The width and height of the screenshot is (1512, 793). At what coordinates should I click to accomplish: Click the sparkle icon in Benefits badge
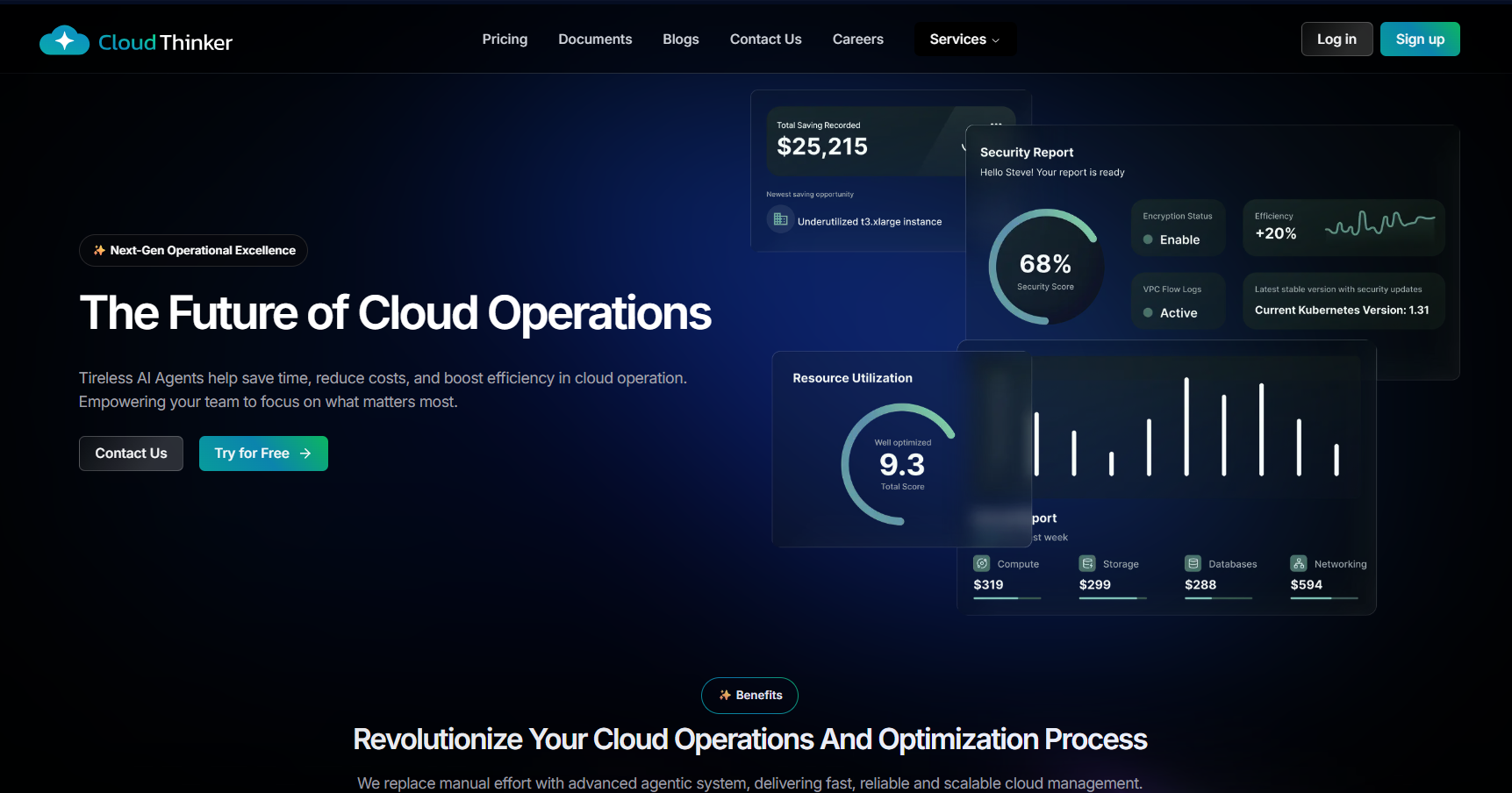pyautogui.click(x=725, y=695)
